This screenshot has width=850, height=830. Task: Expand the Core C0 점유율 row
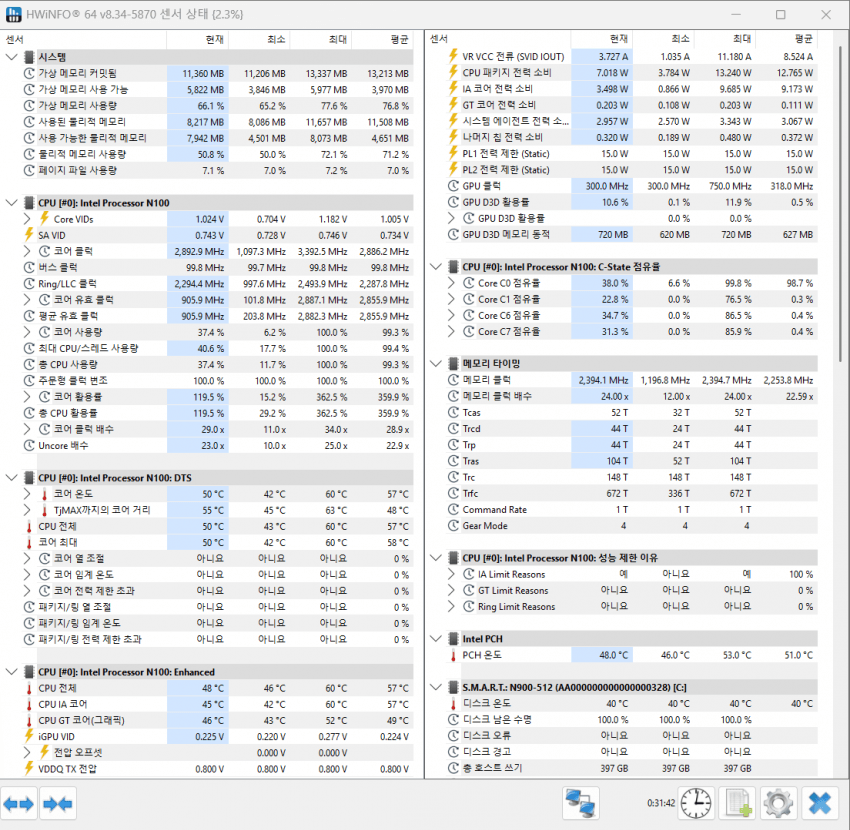(452, 284)
